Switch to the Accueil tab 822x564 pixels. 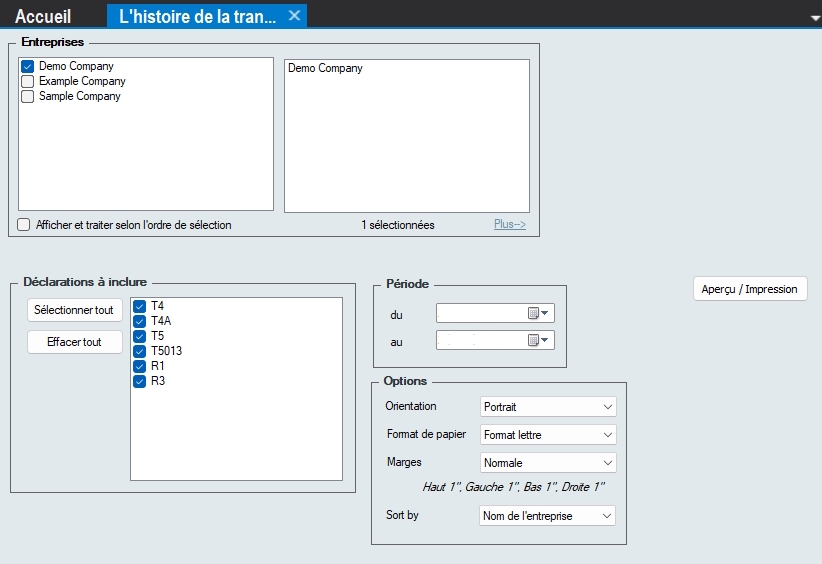43,16
